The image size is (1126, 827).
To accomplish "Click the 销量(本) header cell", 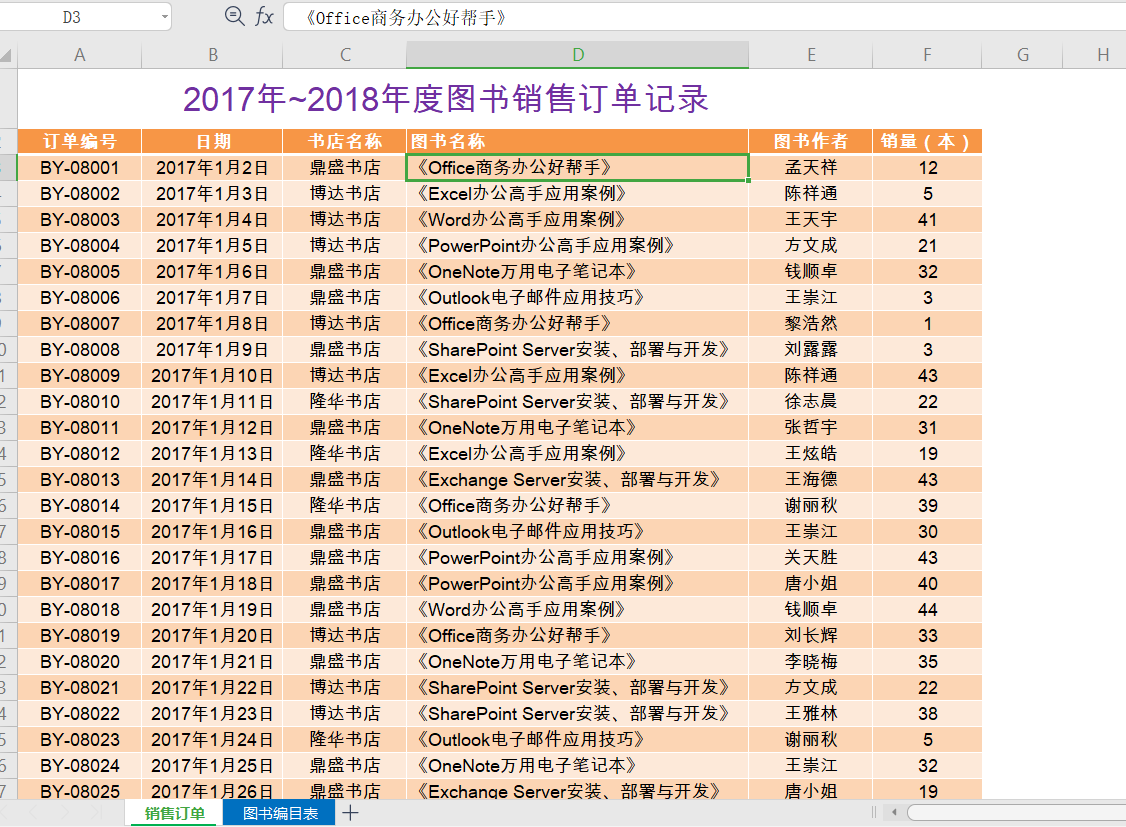I will click(927, 141).
